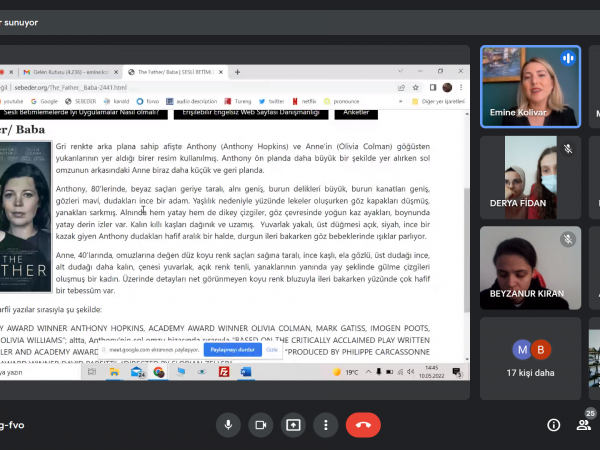
Task: Open the netflix bookmark
Action: coord(305,101)
